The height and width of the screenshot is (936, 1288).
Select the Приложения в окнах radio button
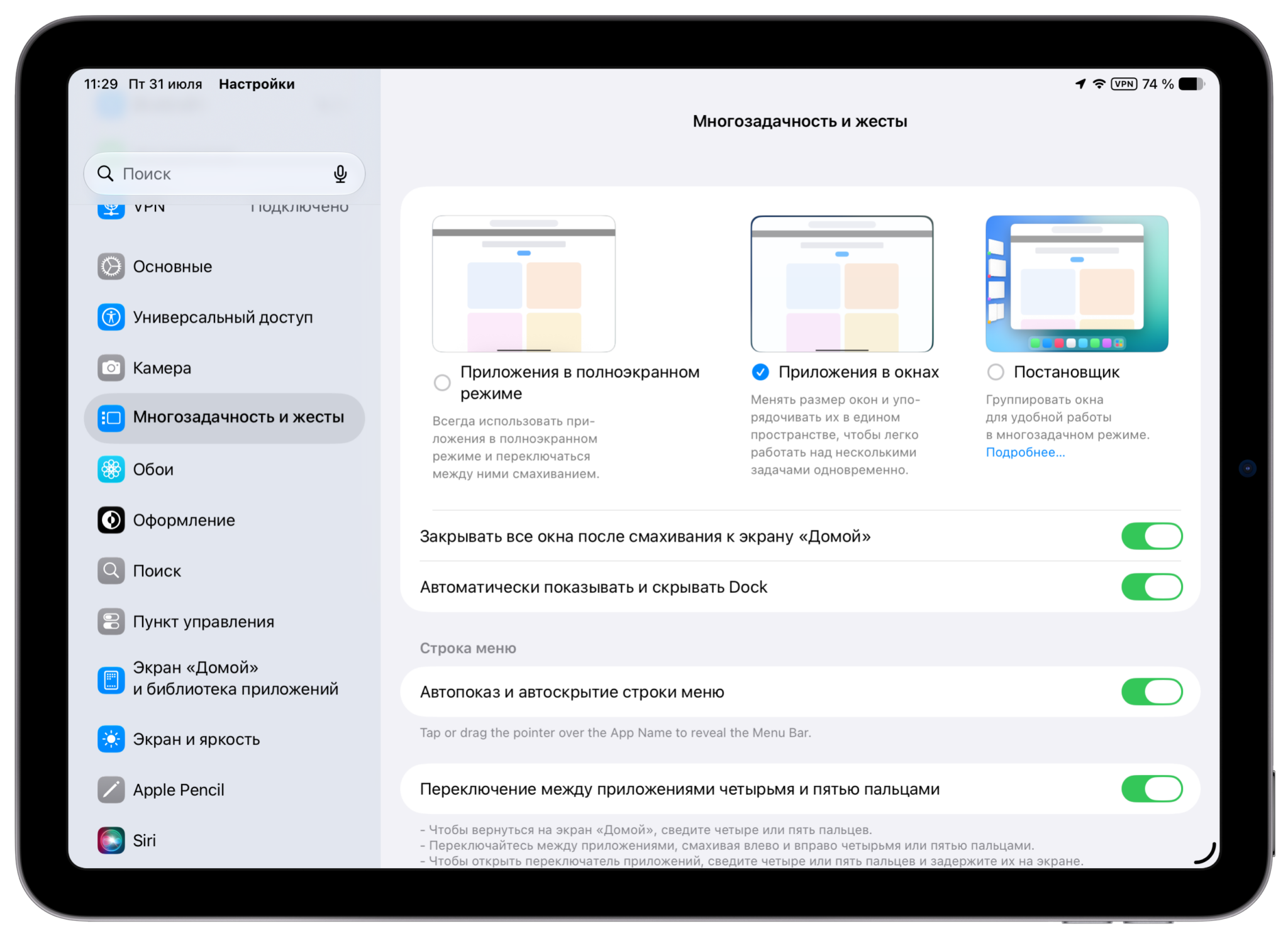point(760,372)
